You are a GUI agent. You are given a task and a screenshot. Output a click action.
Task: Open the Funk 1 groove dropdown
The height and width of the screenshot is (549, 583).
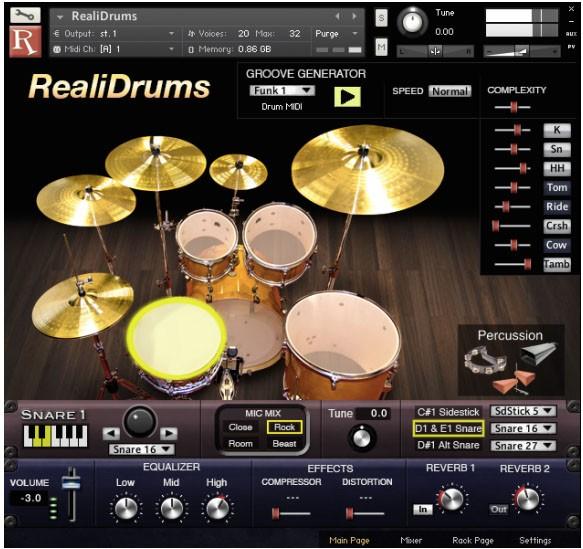coord(282,91)
